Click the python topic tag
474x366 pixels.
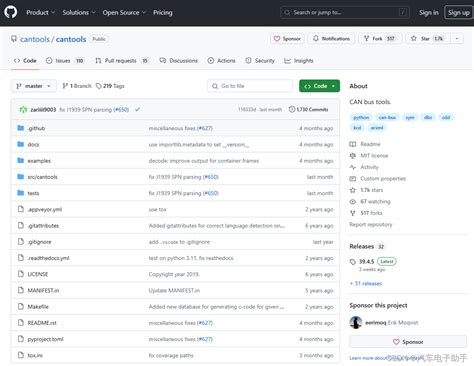[361, 117]
